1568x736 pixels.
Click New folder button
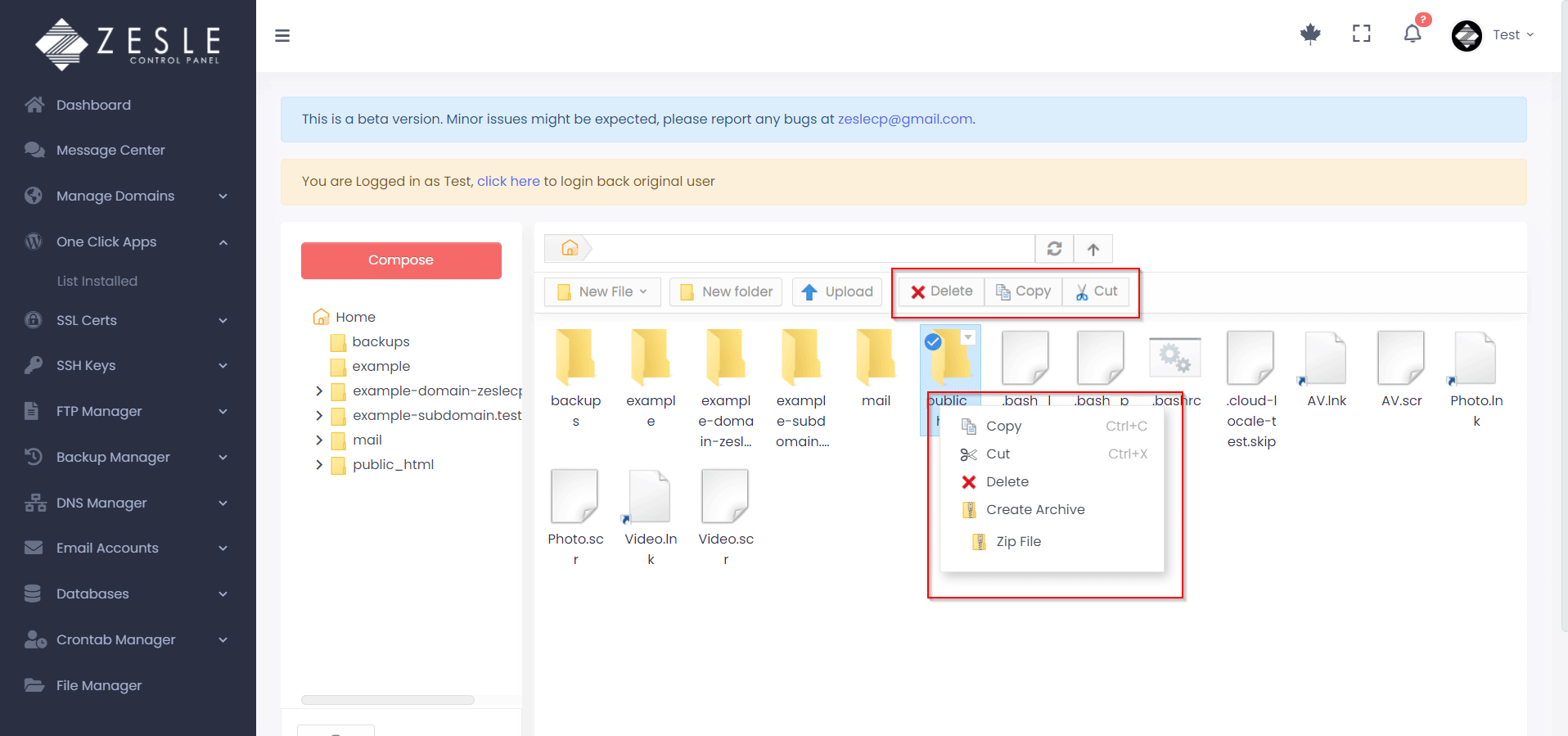[x=726, y=291]
